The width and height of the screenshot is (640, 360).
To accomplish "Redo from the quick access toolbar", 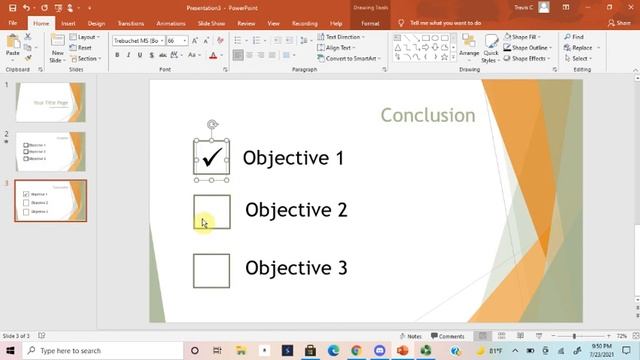I will [x=44, y=8].
